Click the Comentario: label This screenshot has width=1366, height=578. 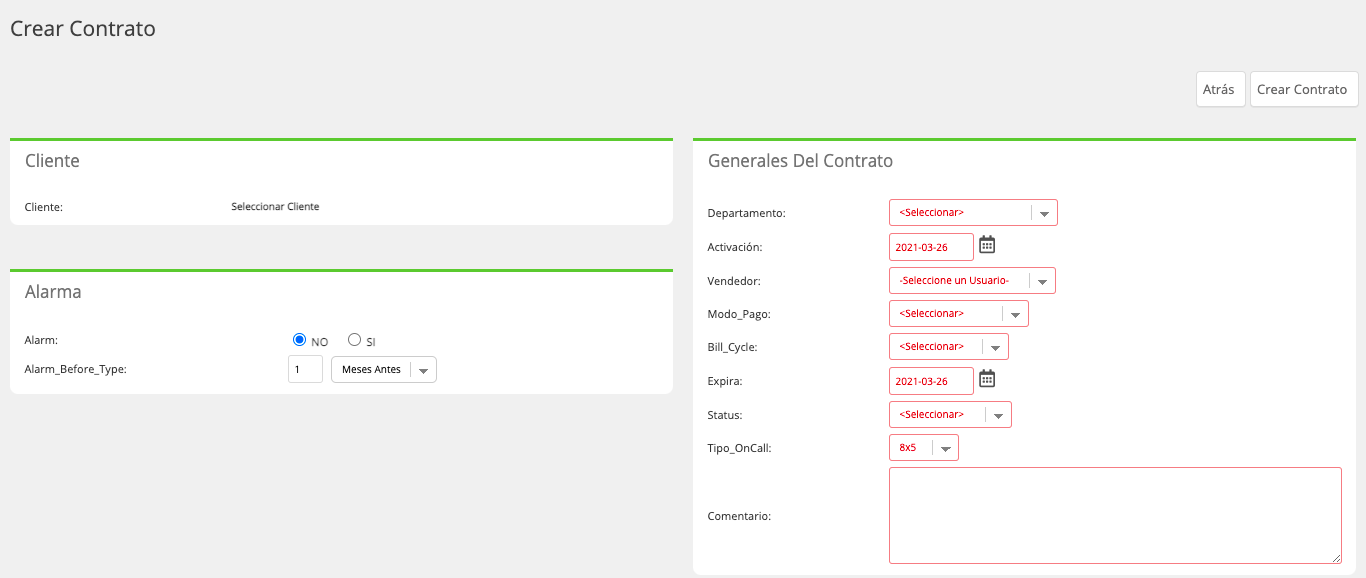739,516
